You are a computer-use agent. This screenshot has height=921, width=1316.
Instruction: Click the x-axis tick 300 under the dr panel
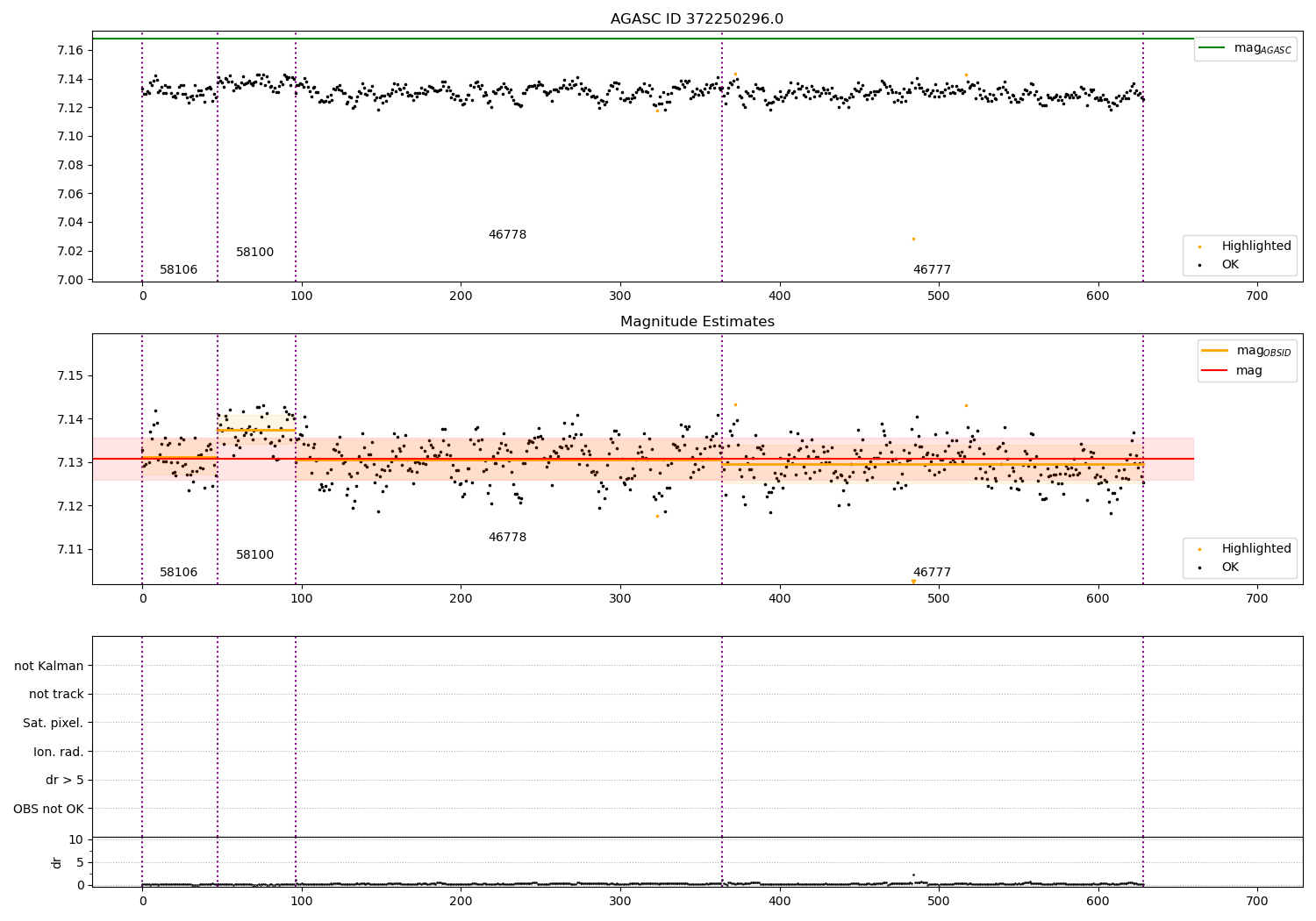[x=620, y=902]
